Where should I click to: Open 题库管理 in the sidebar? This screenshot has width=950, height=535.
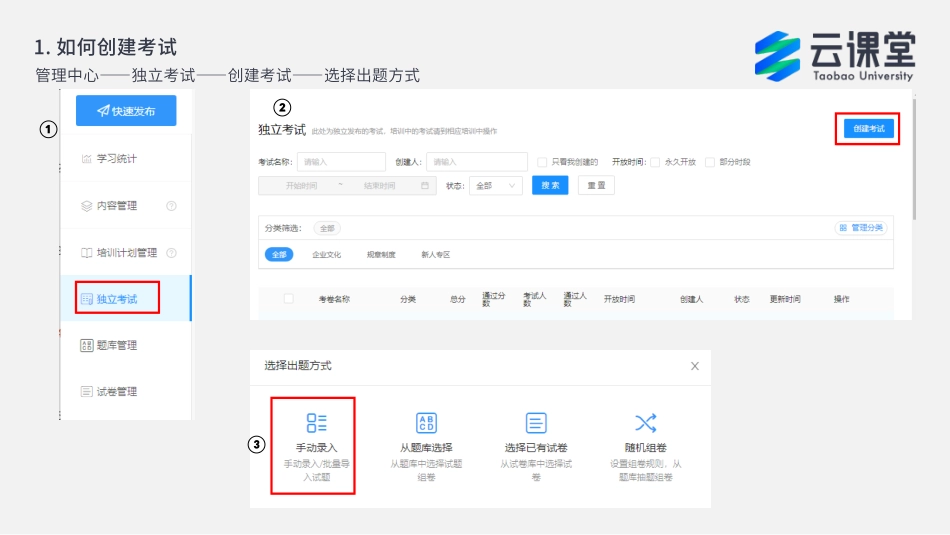116,345
